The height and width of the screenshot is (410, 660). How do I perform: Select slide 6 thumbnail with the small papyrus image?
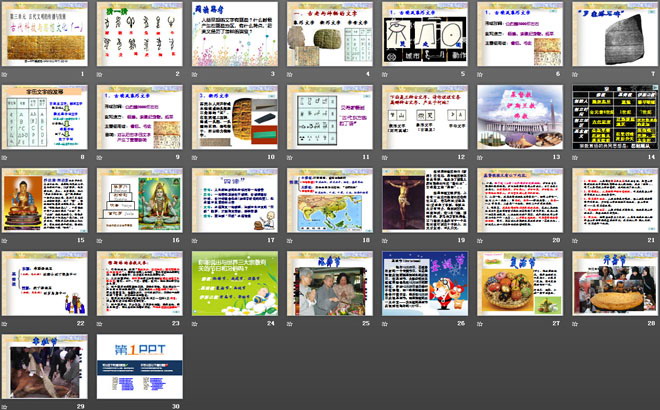(520, 35)
